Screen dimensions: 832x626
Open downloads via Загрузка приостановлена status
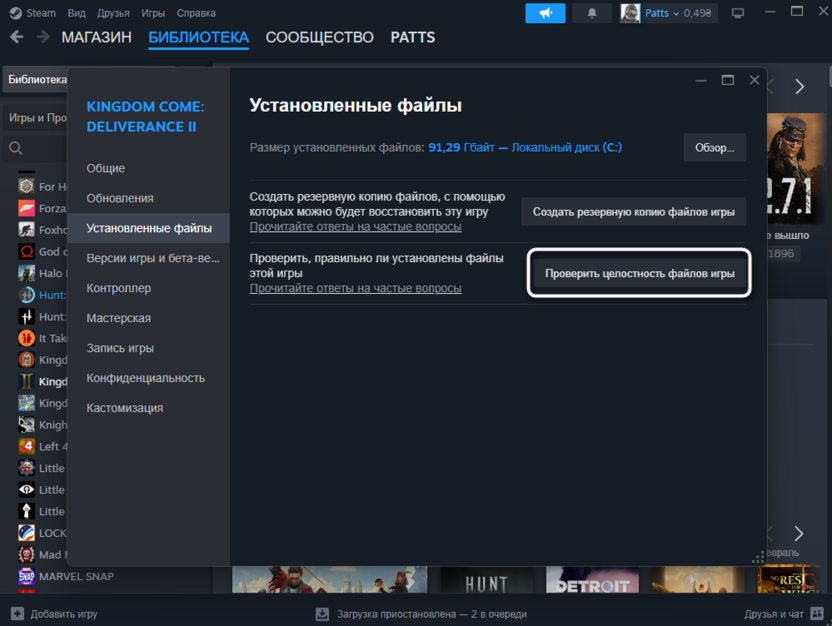coord(431,614)
